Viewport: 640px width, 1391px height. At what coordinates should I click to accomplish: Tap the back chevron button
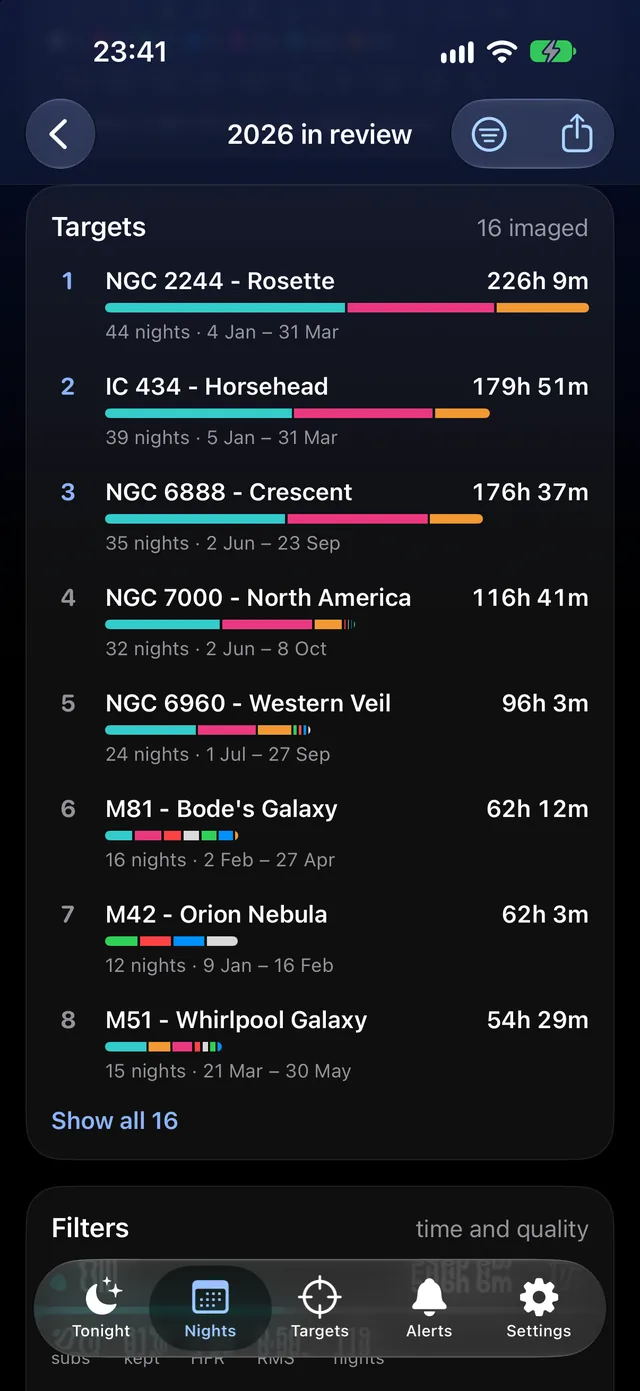point(60,134)
